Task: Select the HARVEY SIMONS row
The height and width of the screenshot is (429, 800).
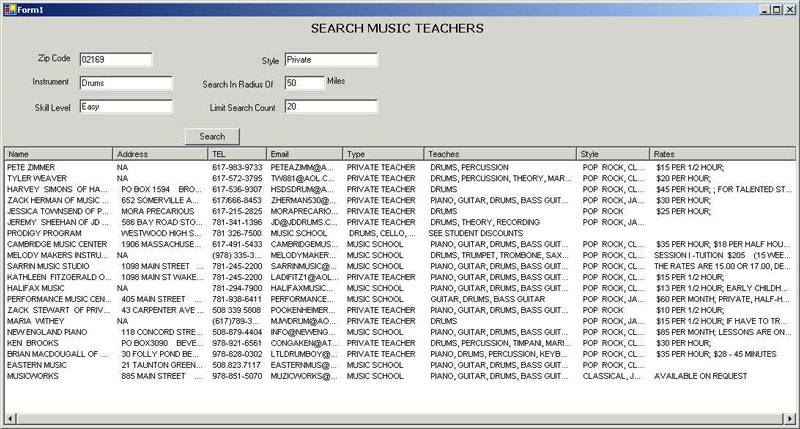Action: [399, 189]
